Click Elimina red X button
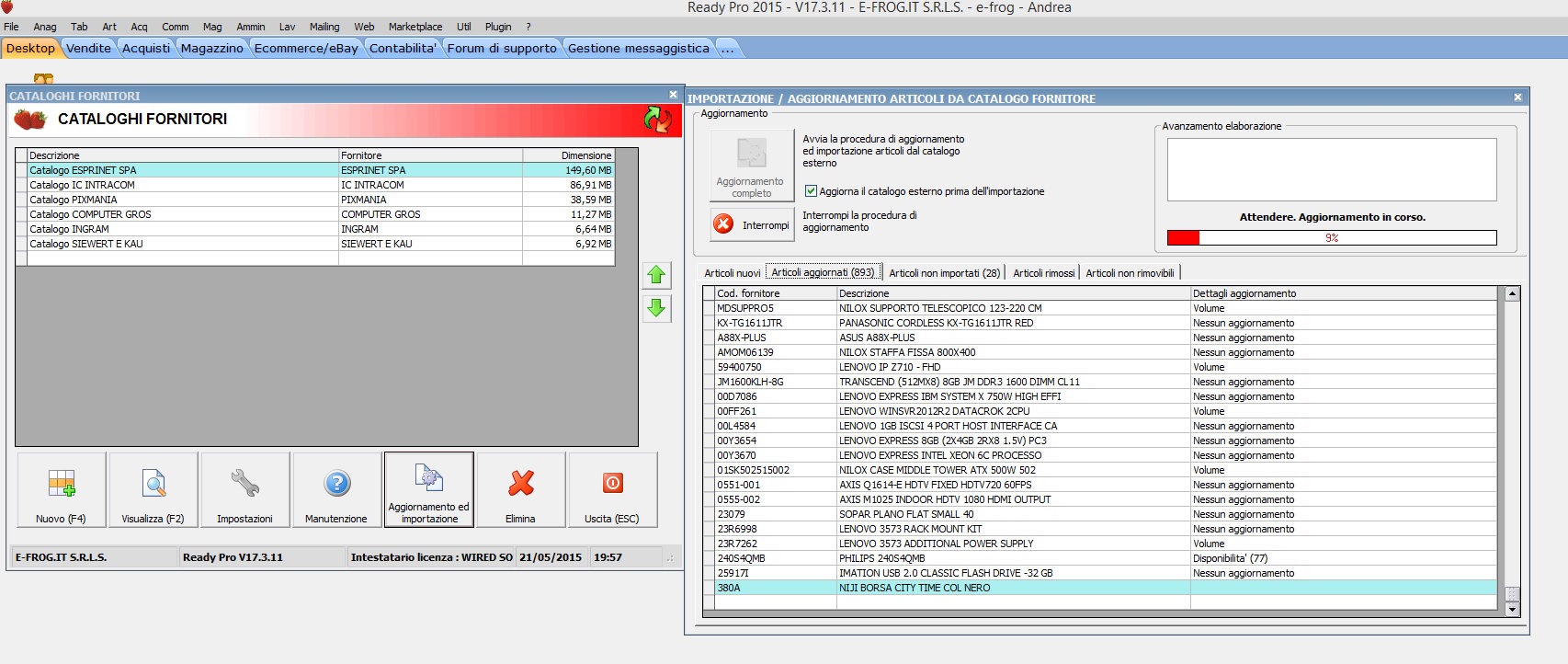Viewport: 1568px width, 664px height. 521,489
